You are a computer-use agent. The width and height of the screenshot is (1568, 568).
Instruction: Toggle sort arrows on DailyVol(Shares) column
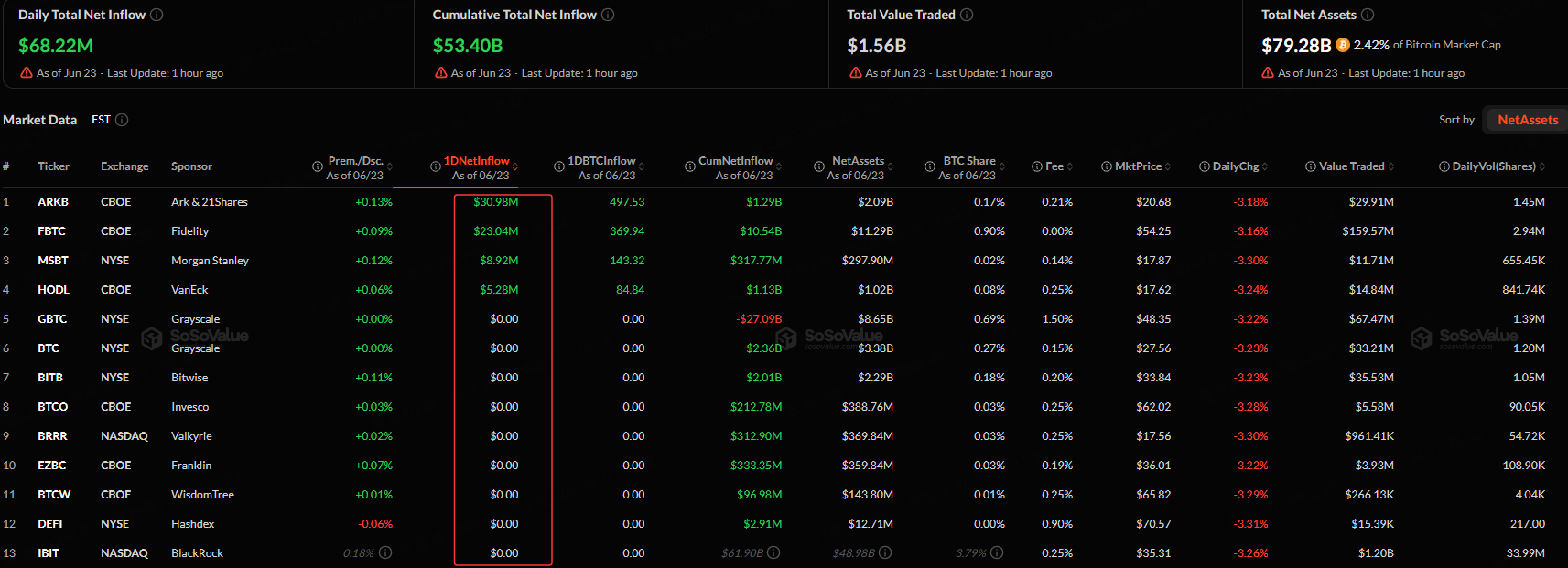tap(1542, 166)
